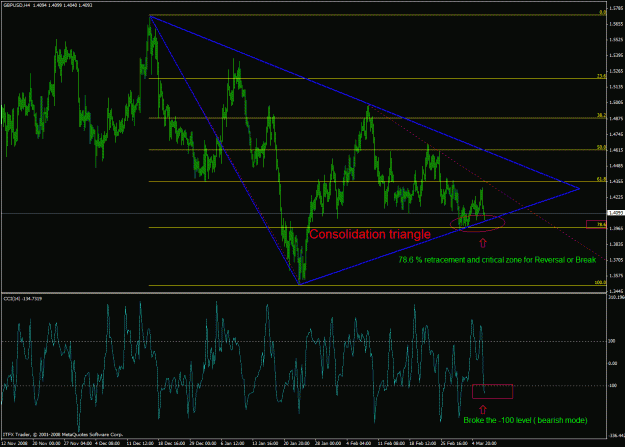Select the Fibonacci 38.2 level label
This screenshot has width=625, height=447.
click(601, 115)
